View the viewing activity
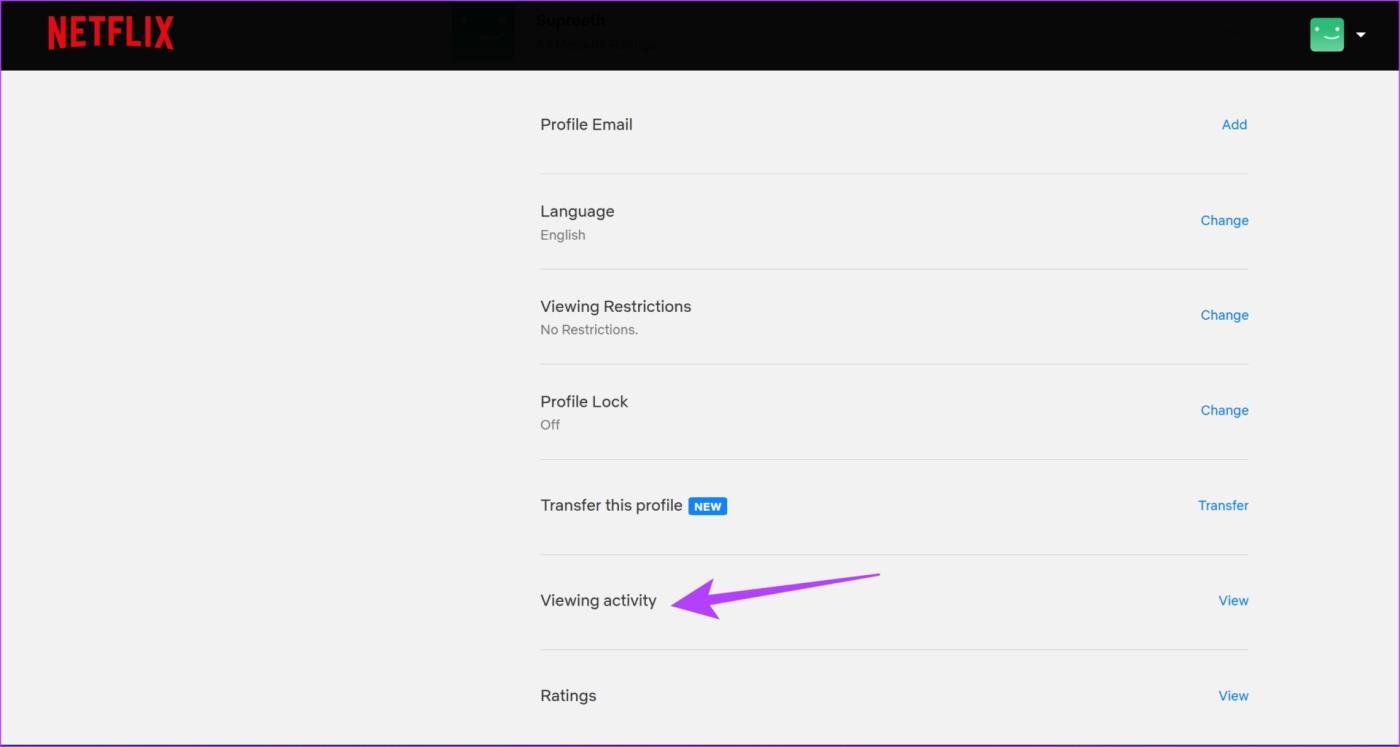Viewport: 1400px width, 747px height. (1233, 601)
